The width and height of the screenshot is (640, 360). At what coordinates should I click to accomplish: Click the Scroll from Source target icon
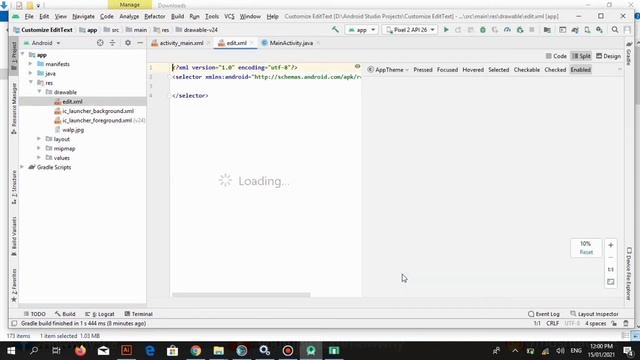tap(100, 42)
